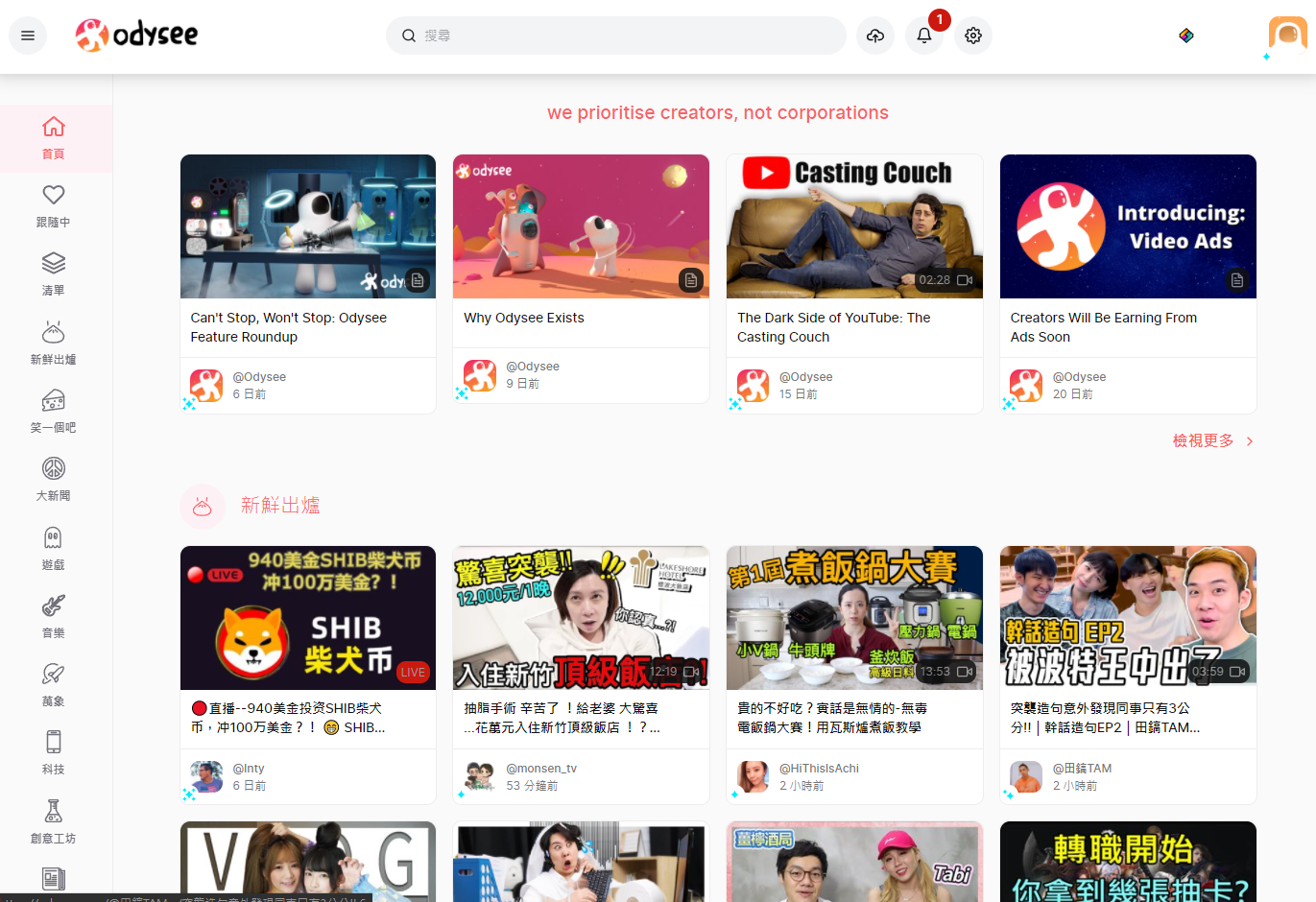Open the 轉職開始 video thumbnail
This screenshot has height=902, width=1316.
coord(1128,862)
